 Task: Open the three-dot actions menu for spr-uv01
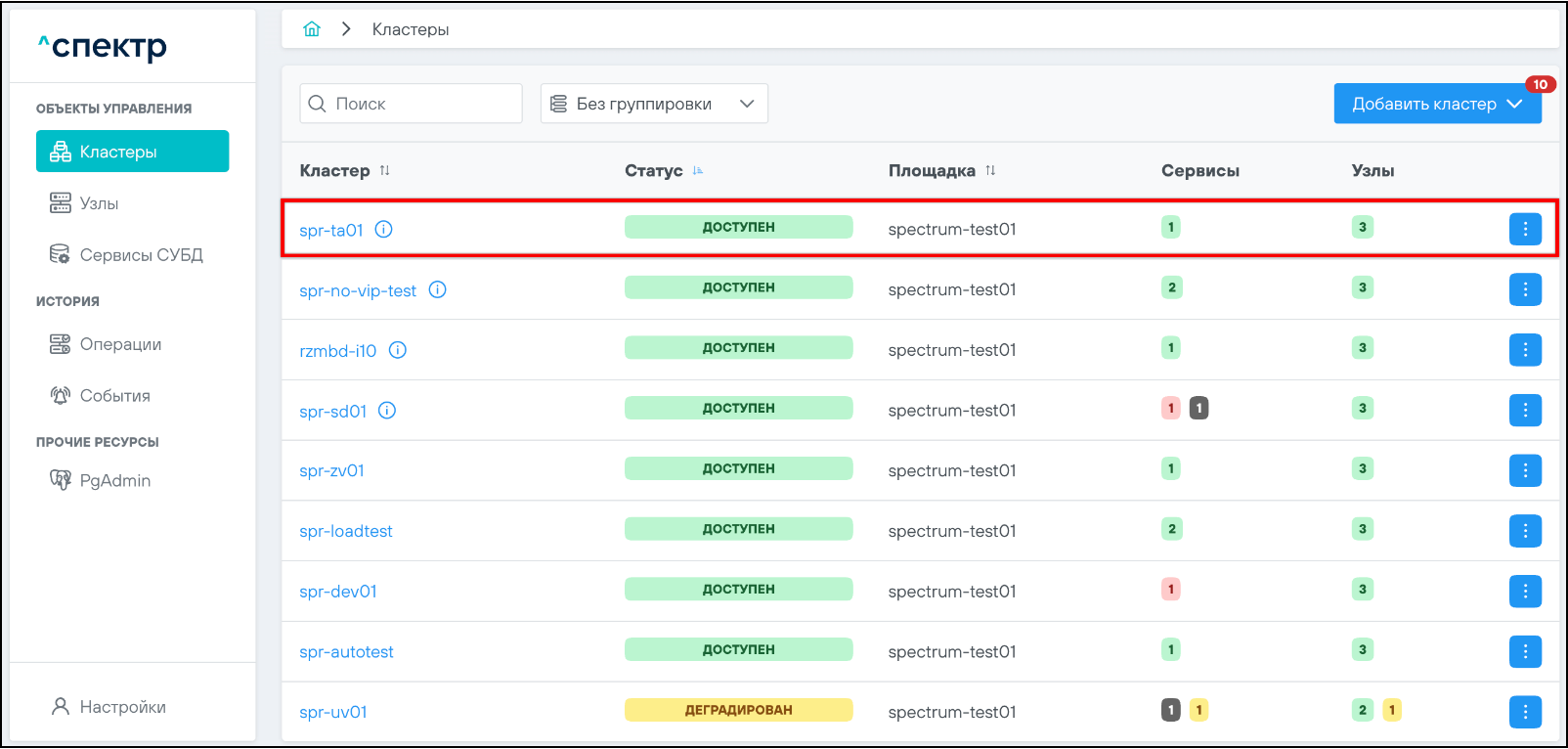(1525, 712)
